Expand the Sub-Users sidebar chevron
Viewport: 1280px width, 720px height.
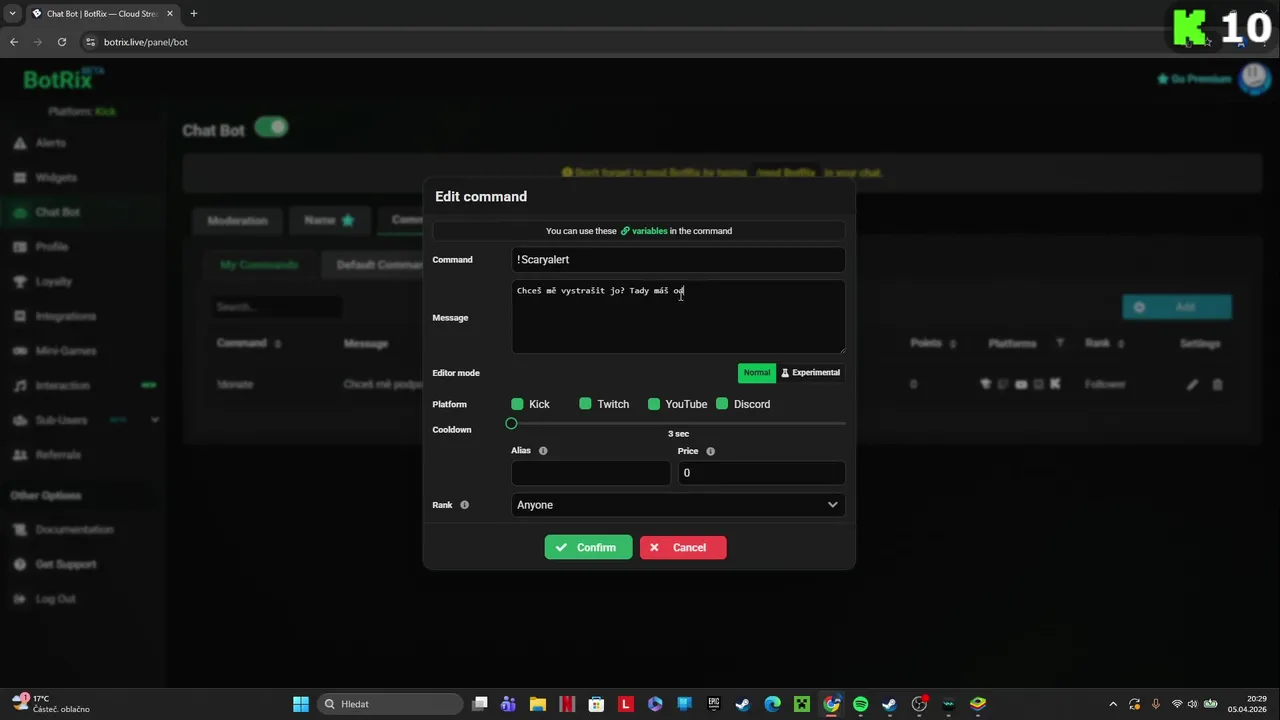[x=154, y=420]
